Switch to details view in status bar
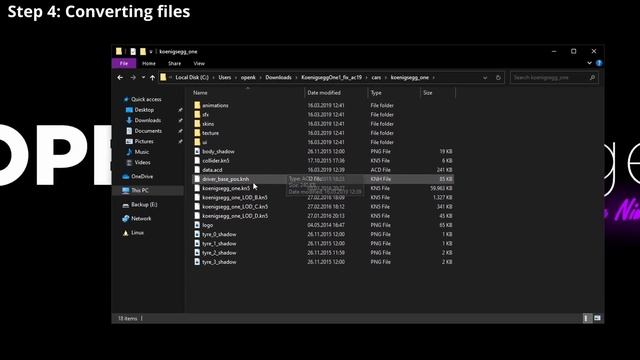This screenshot has height=360, width=640. [x=587, y=318]
